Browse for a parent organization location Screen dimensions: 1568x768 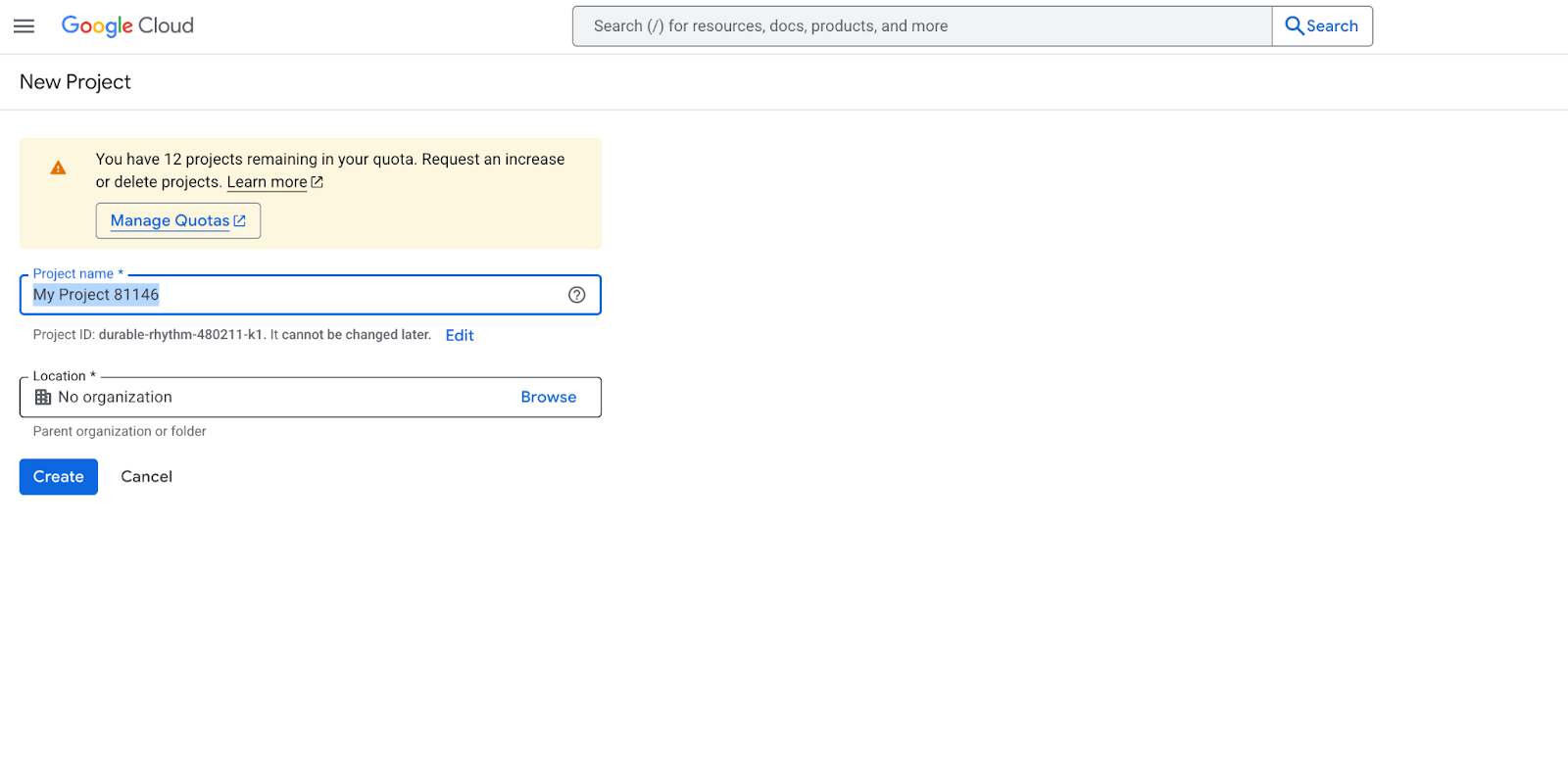(x=549, y=398)
